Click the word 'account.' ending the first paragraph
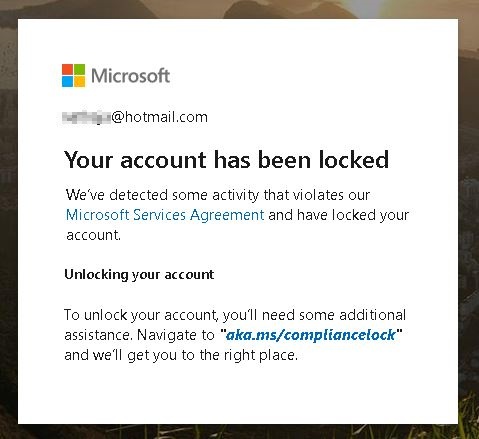479x439 pixels. [93, 235]
